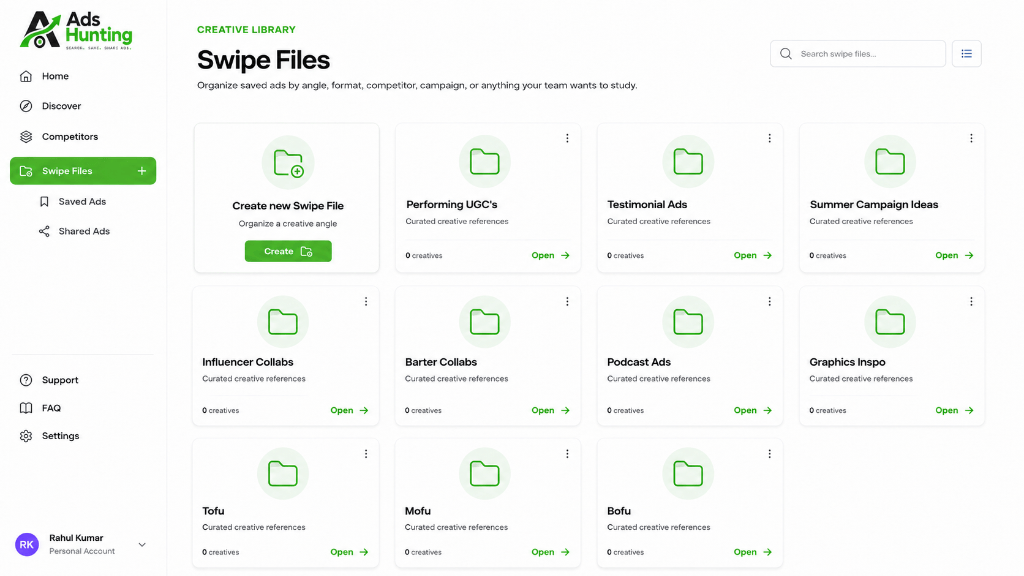Viewport: 1024px width, 576px height.
Task: Click the Performing UGC's folder icon
Action: [485, 161]
